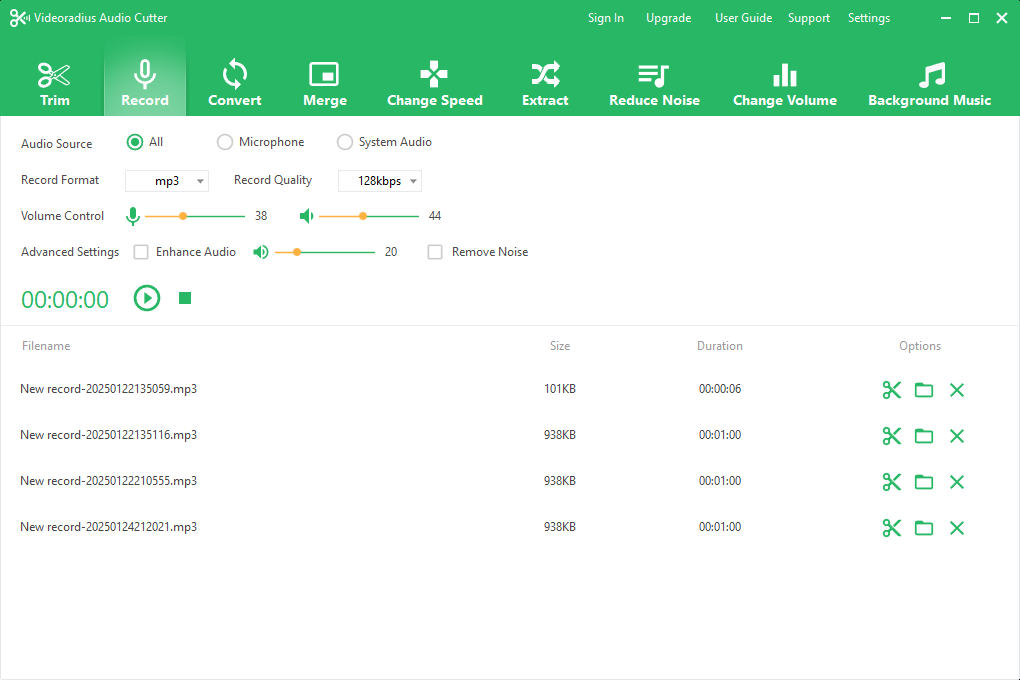The image size is (1020, 680).
Task: Click the 101KB size value
Action: (559, 389)
